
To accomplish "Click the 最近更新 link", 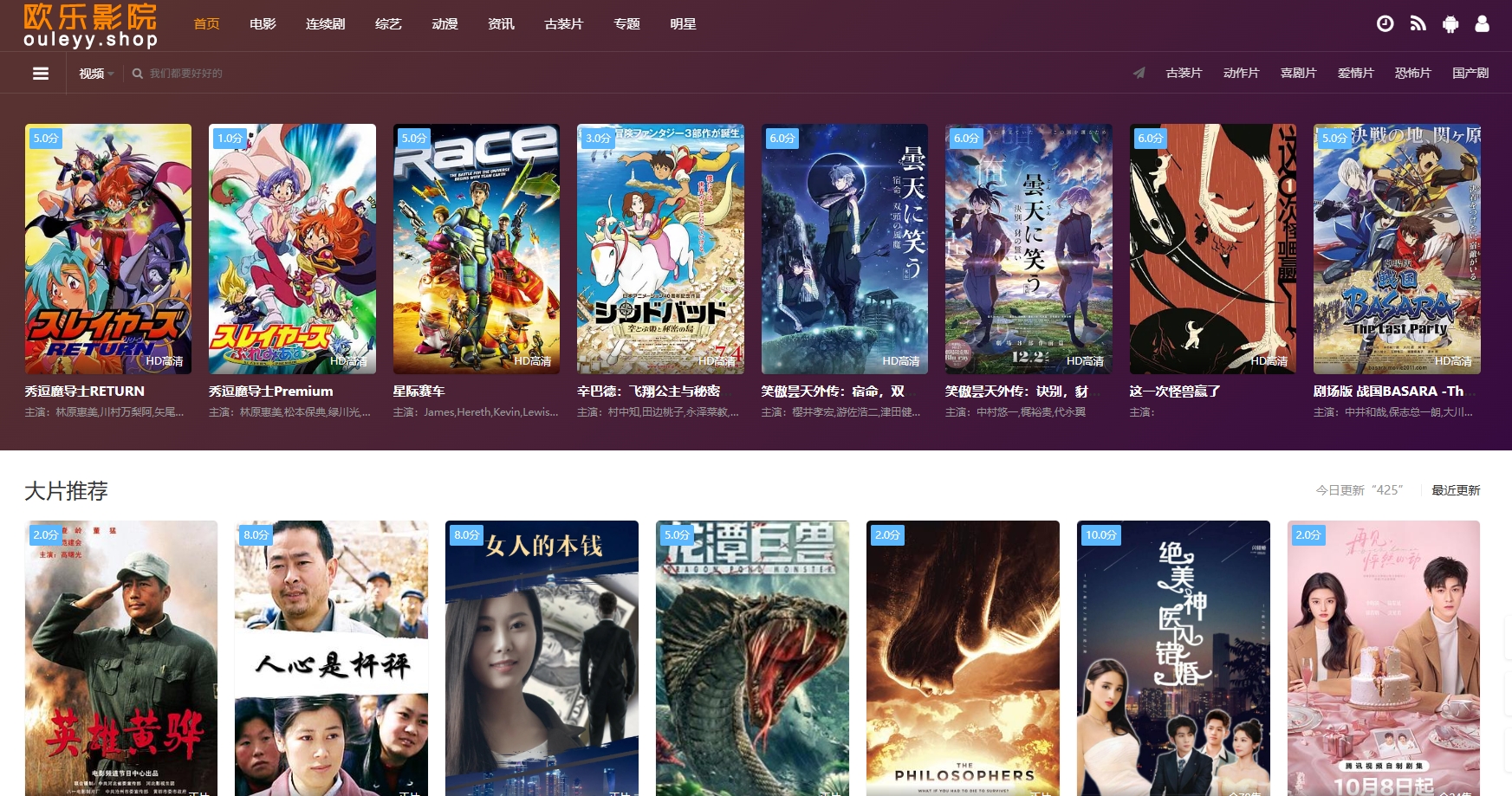I will click(1457, 490).
